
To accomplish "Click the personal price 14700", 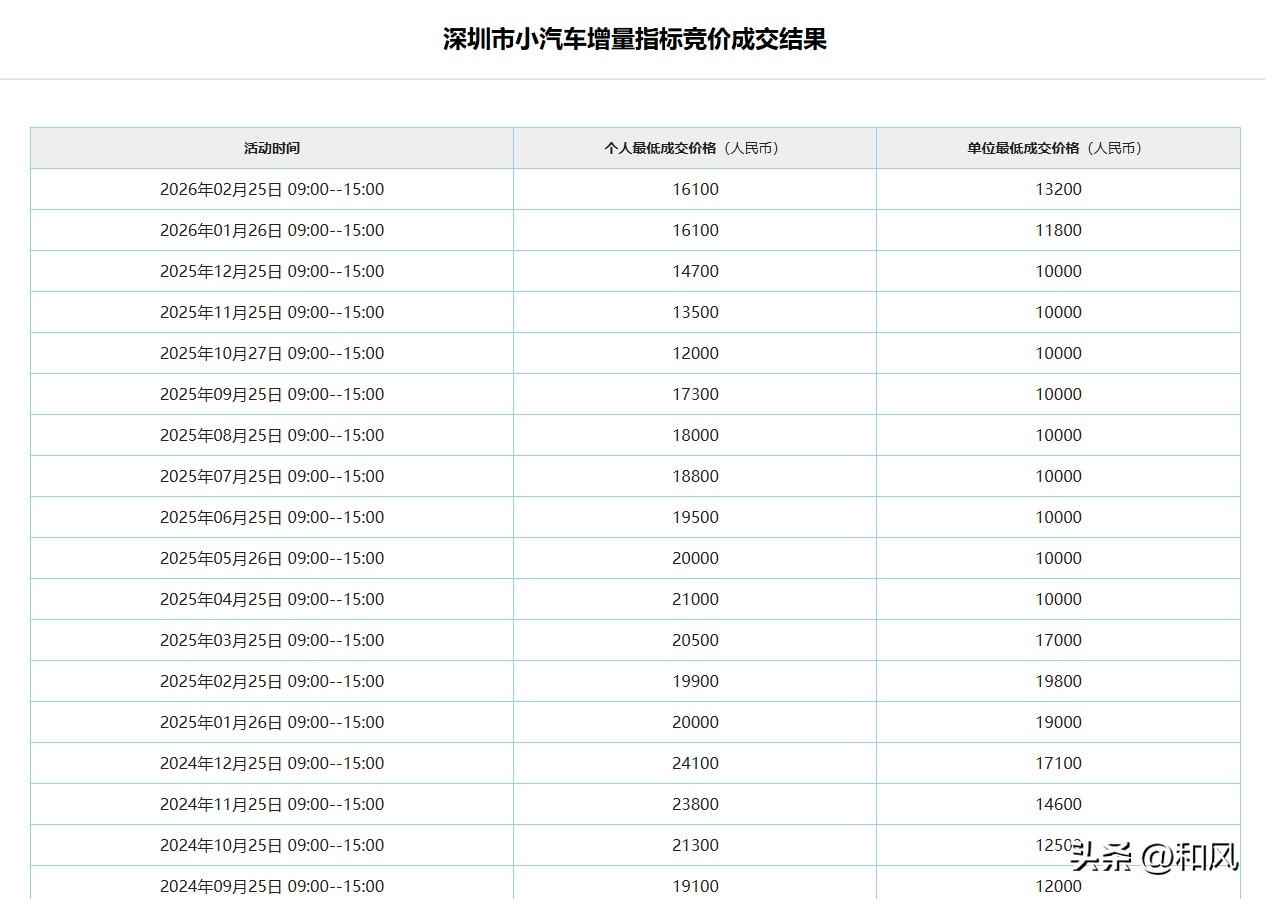I will tap(695, 271).
